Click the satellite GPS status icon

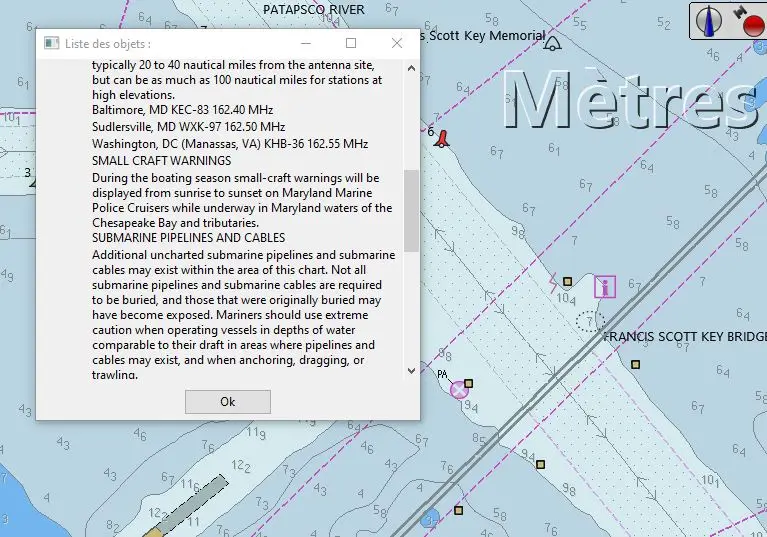point(739,12)
